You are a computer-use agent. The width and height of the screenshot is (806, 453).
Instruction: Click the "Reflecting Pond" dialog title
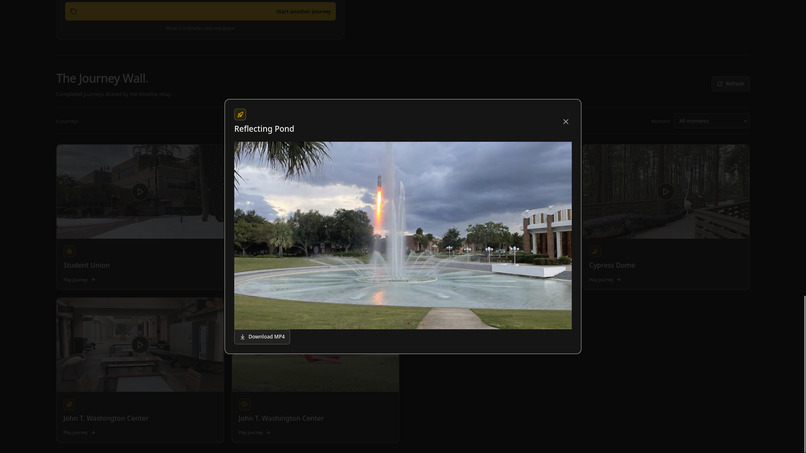[x=264, y=129]
